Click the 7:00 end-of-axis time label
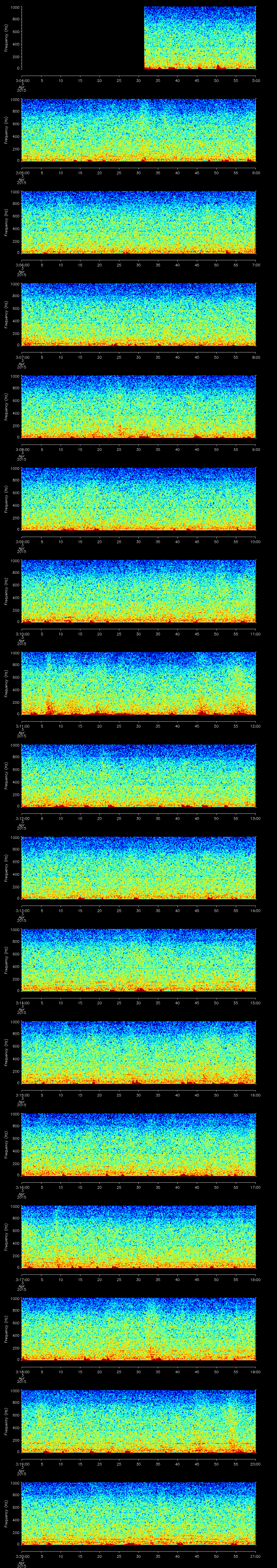This screenshot has width=277, height=1568. pyautogui.click(x=255, y=265)
